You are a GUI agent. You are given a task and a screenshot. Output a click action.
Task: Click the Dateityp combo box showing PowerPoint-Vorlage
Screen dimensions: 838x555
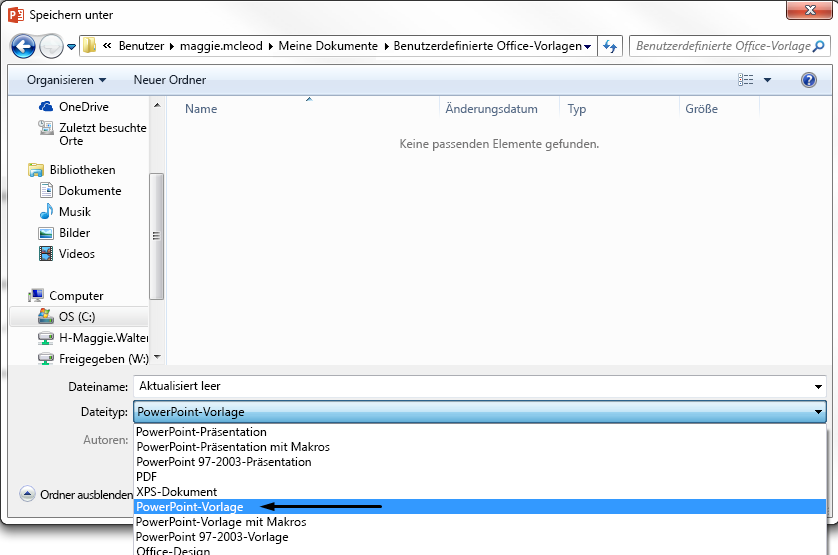tap(479, 412)
